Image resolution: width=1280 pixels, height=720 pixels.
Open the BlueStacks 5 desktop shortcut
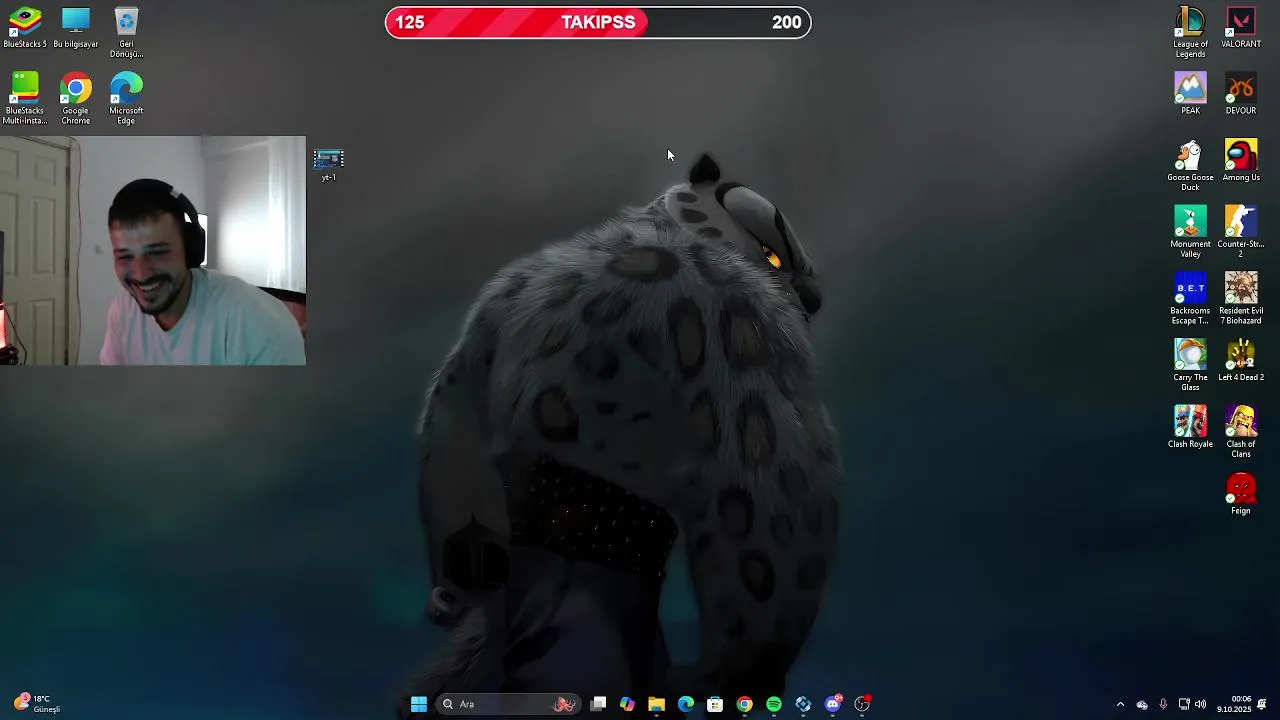click(x=25, y=28)
